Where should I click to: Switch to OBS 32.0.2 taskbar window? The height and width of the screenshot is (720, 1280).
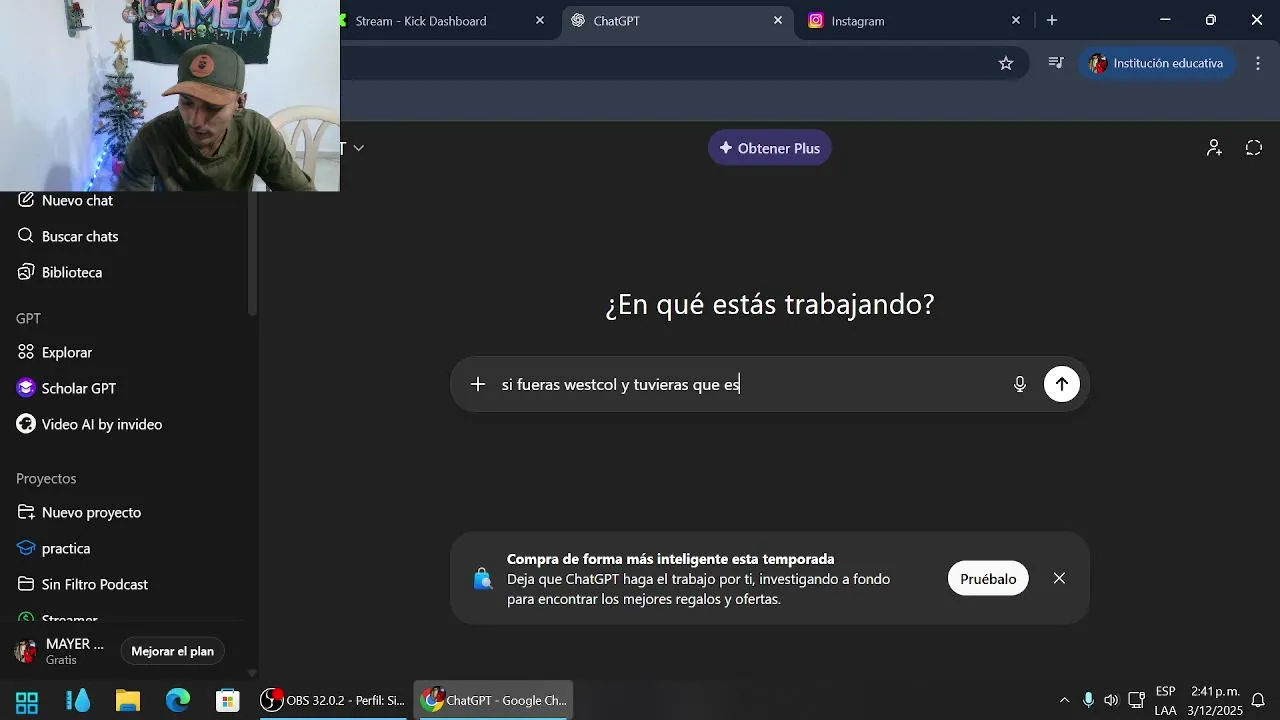click(x=333, y=700)
